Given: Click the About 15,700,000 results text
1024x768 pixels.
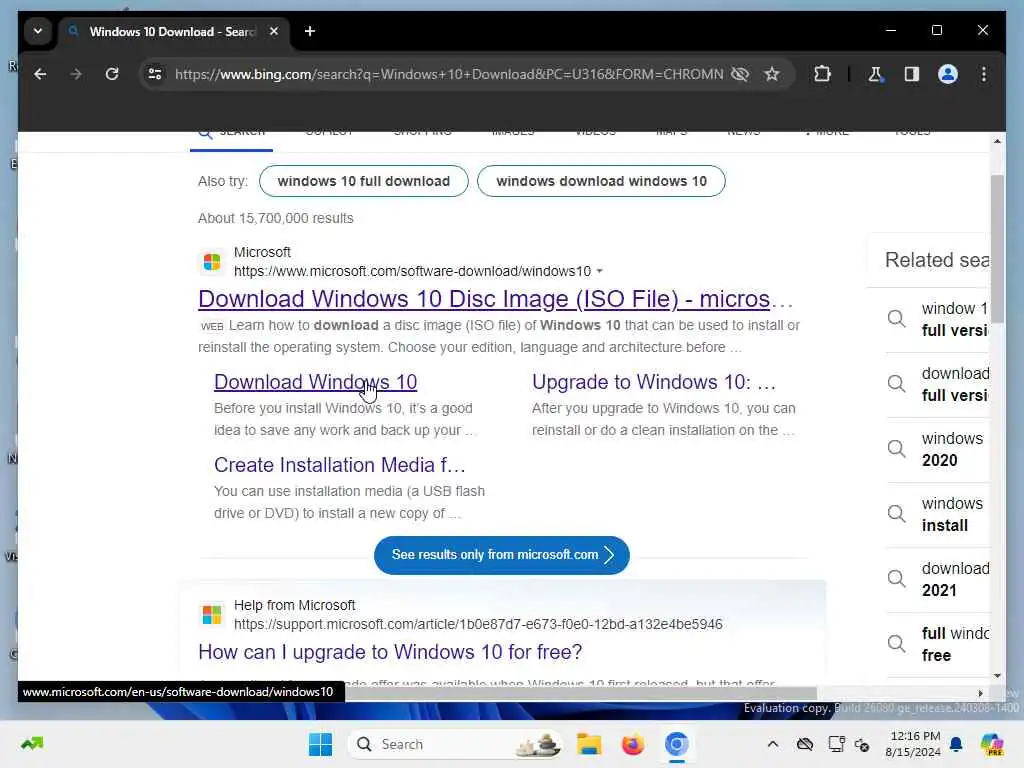Looking at the screenshot, I should click(276, 218).
